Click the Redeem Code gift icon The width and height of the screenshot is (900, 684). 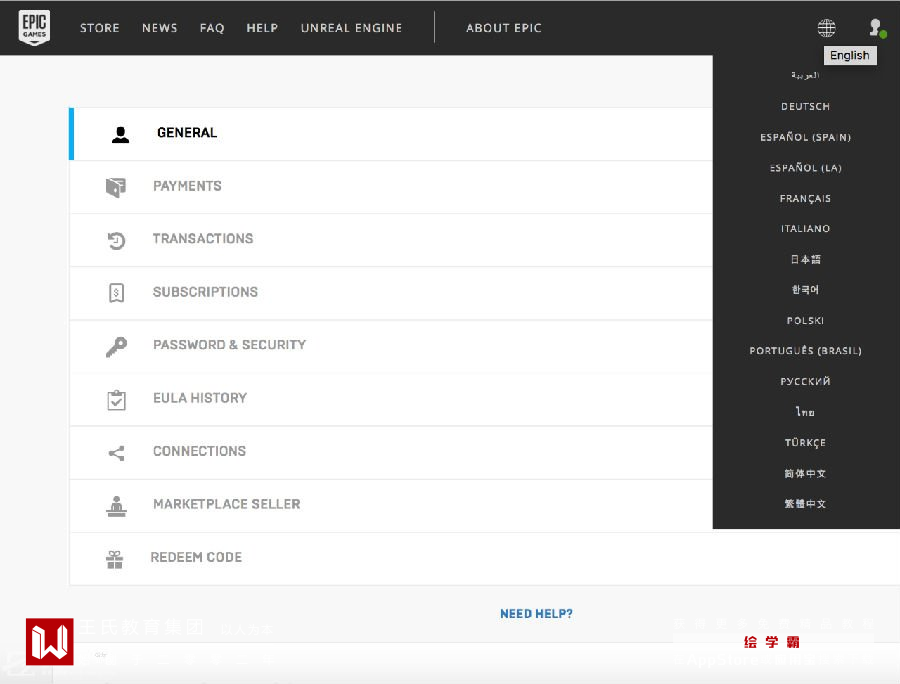coord(114,559)
